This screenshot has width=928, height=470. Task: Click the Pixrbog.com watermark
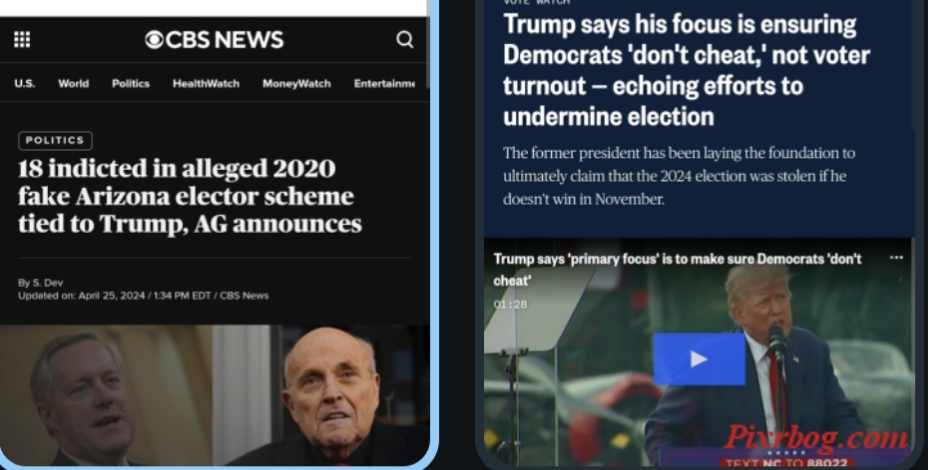[x=816, y=438]
